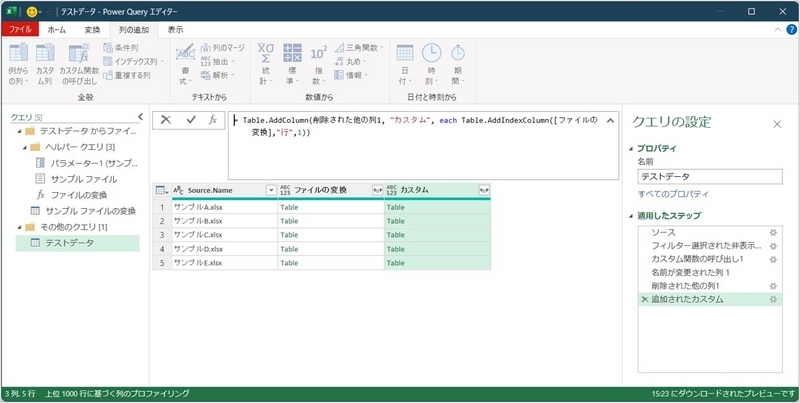Select the 列の追加 tab
The image size is (800, 403).
pos(134,30)
